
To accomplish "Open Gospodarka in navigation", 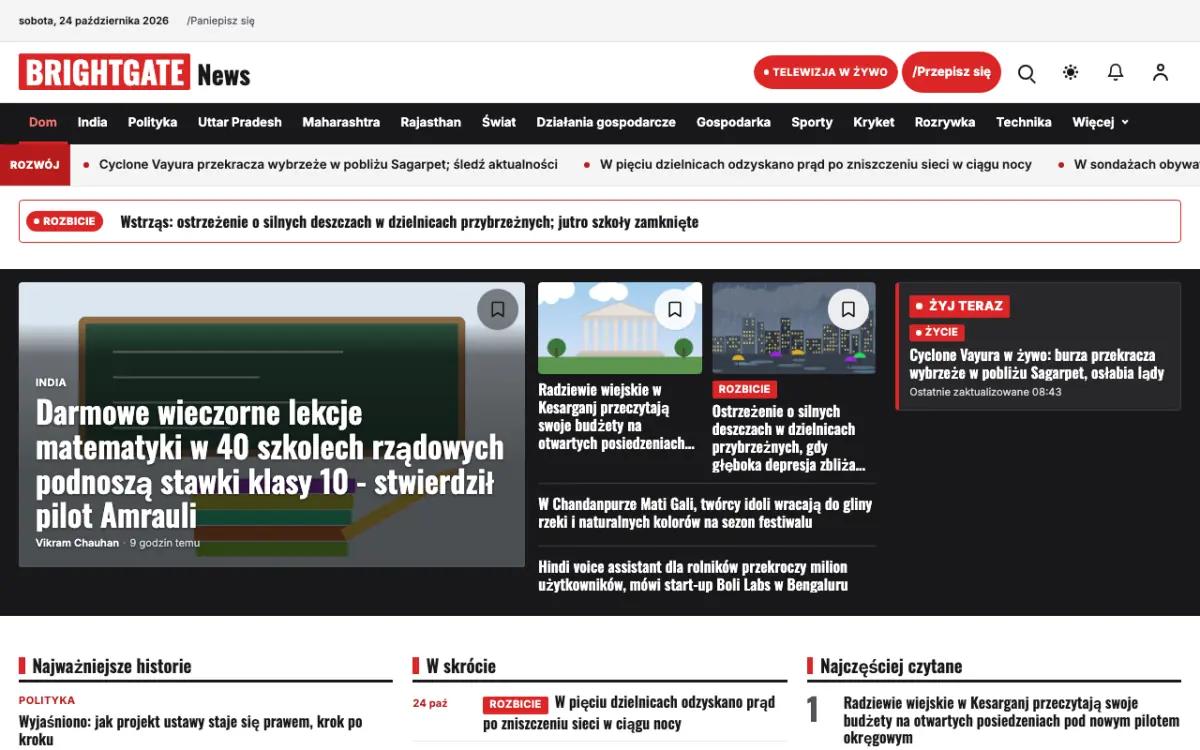I will (733, 122).
